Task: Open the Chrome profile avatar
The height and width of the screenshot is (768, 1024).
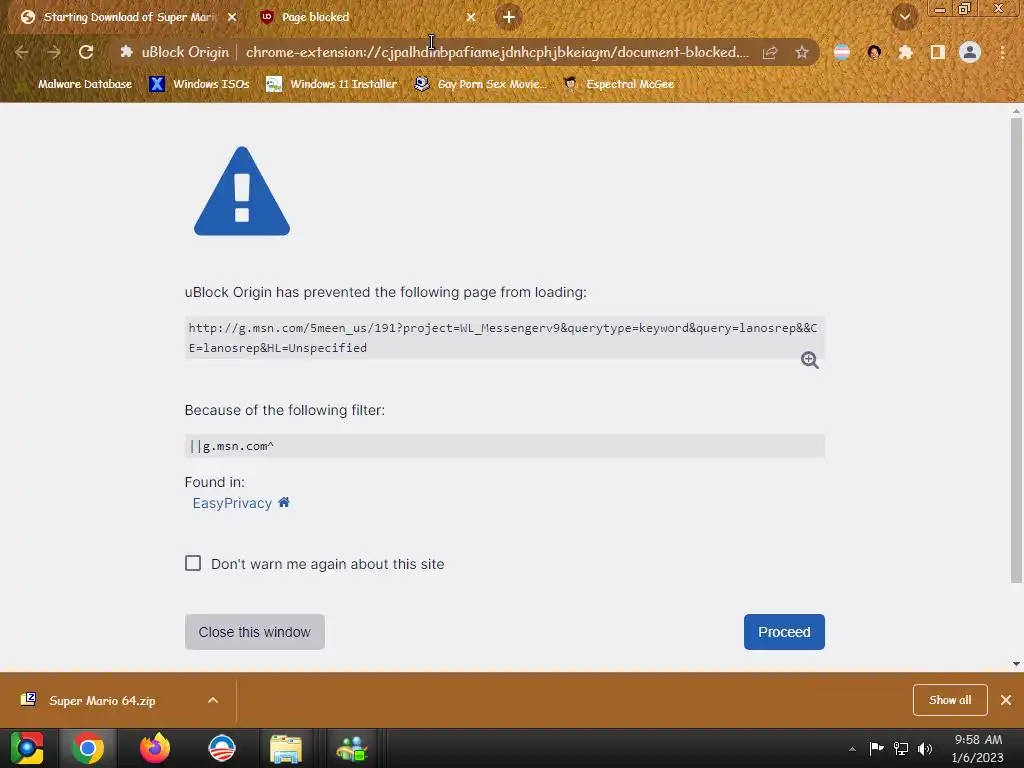Action: point(970,52)
